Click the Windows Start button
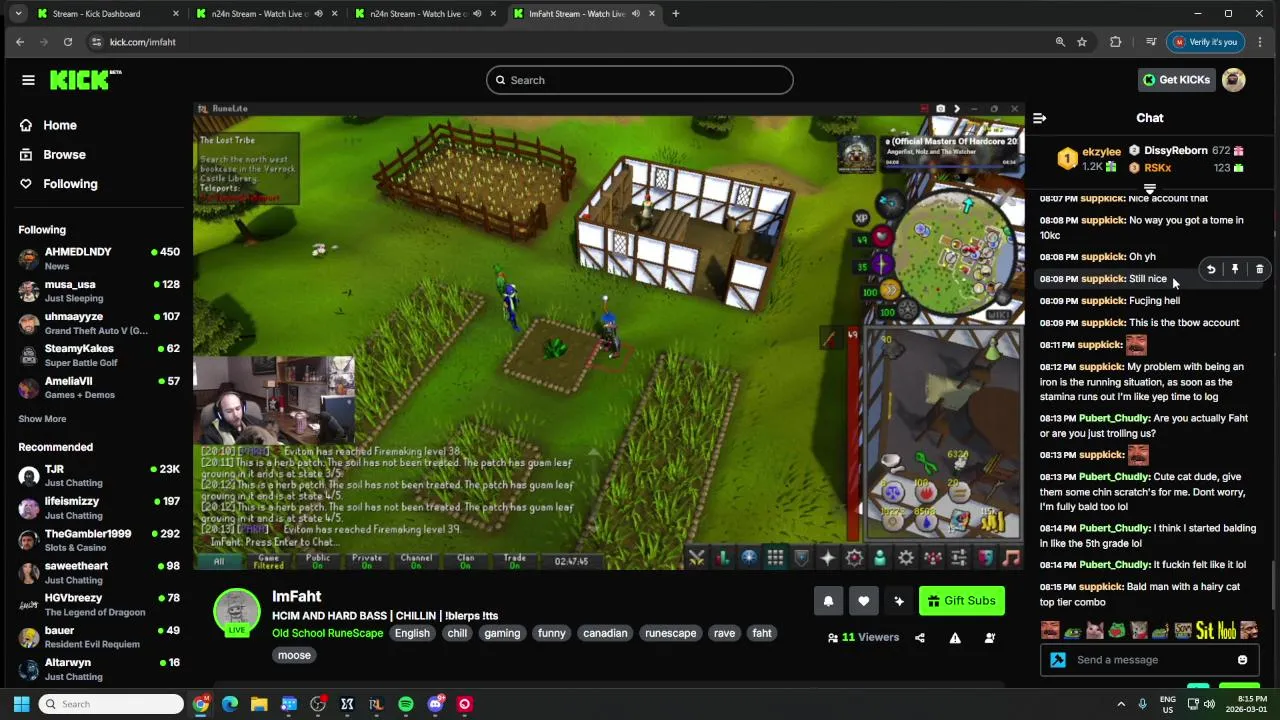The width and height of the screenshot is (1280, 720). pyautogui.click(x=21, y=704)
